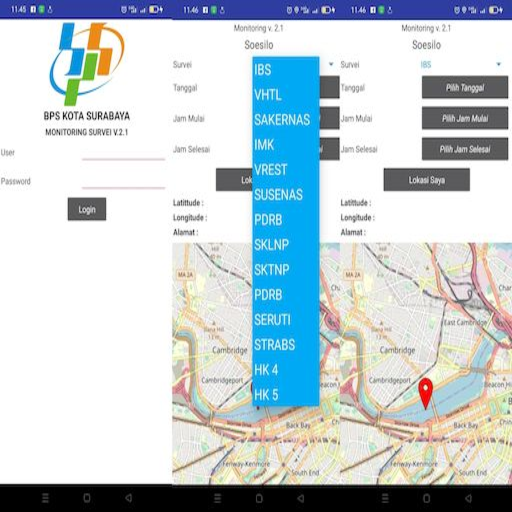Tap Android home button on right screen
This screenshot has height=512, width=512.
pyautogui.click(x=427, y=498)
